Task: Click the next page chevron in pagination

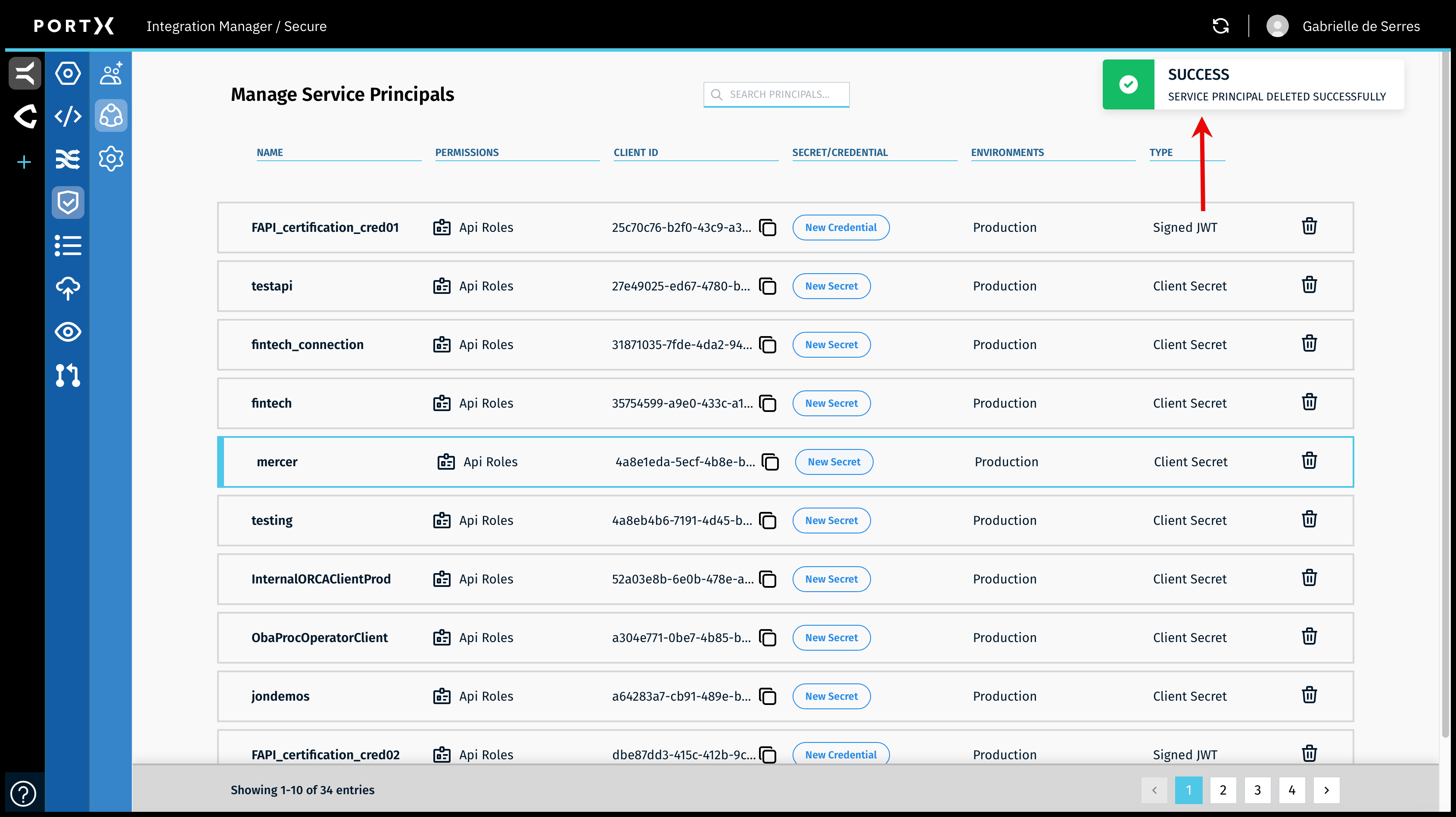Action: coord(1327,790)
